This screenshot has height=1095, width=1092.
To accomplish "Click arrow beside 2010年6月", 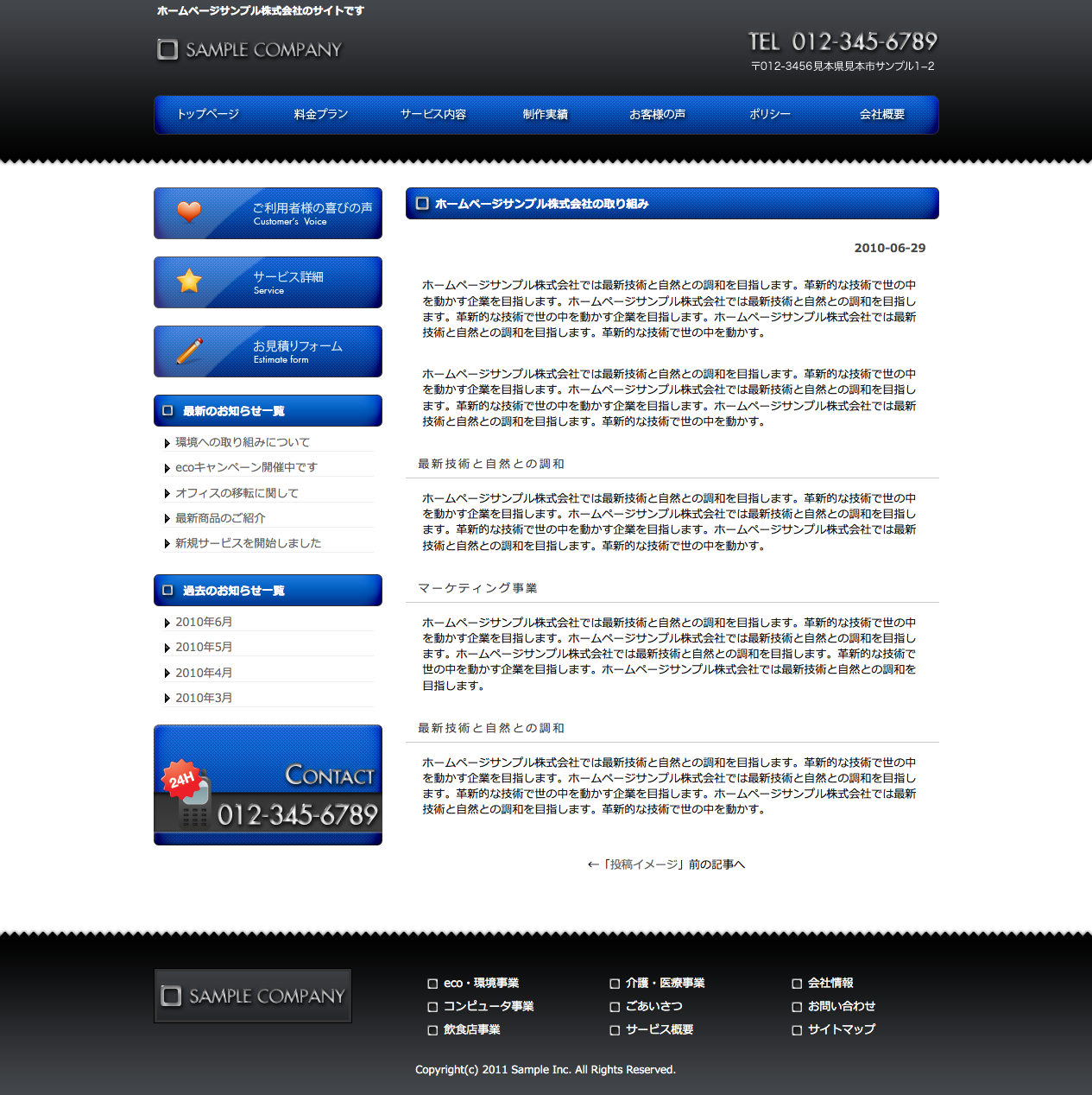I will tap(167, 623).
